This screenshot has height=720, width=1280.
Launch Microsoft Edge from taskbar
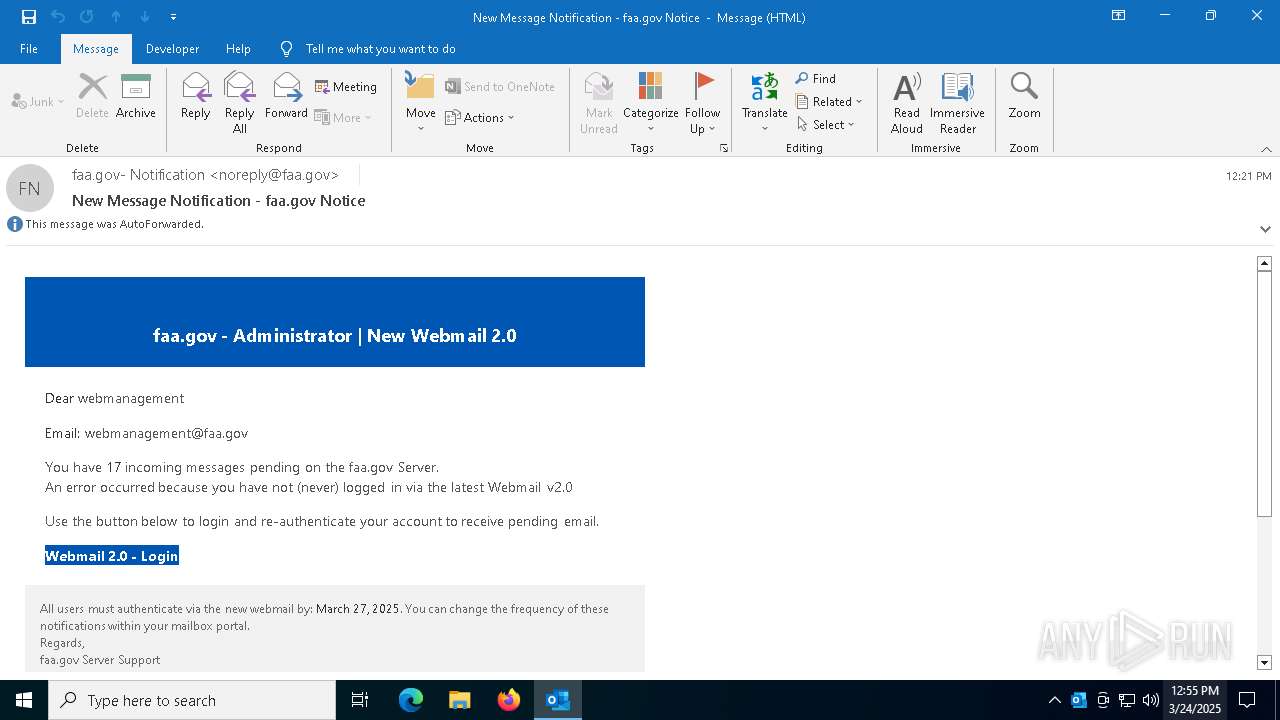click(x=411, y=700)
